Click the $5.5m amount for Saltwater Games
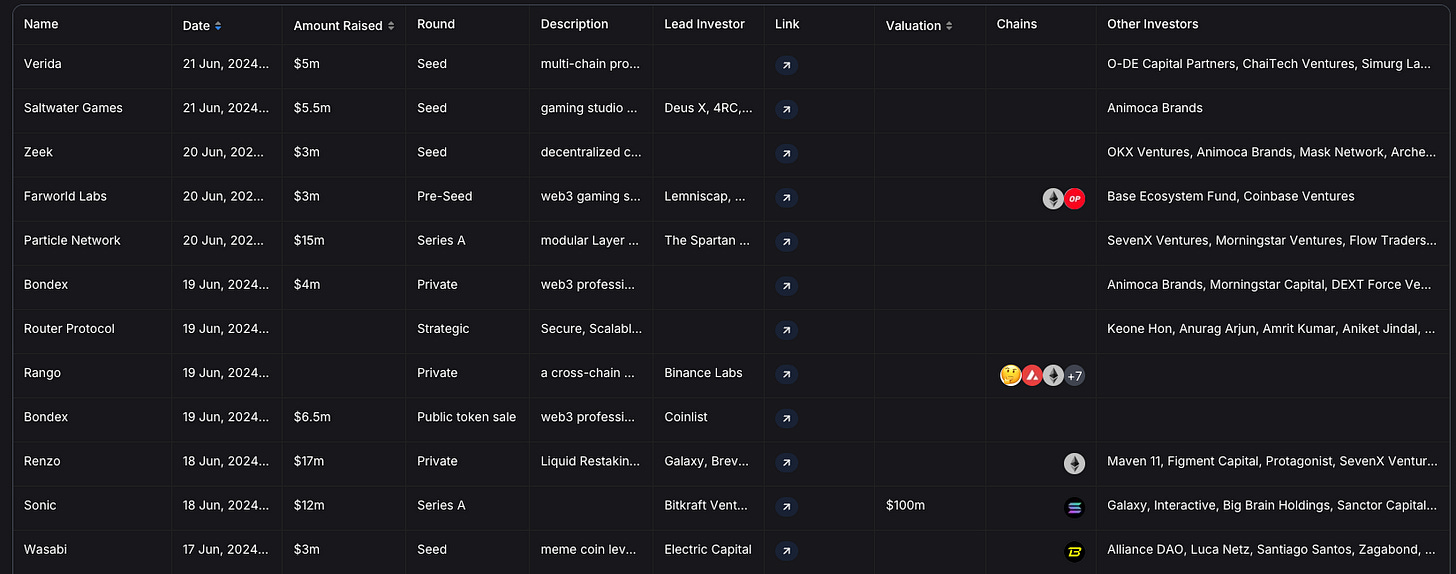 [312, 108]
